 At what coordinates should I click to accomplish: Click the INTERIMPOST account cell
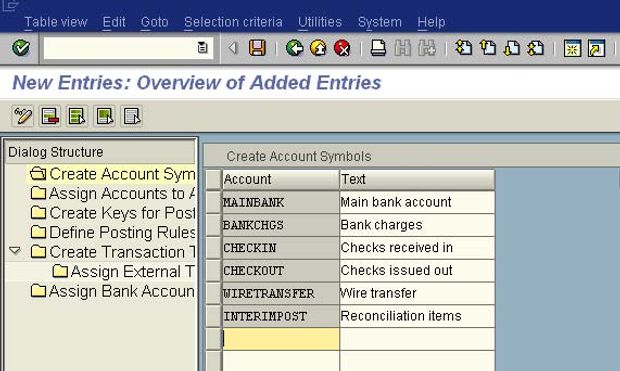281,316
